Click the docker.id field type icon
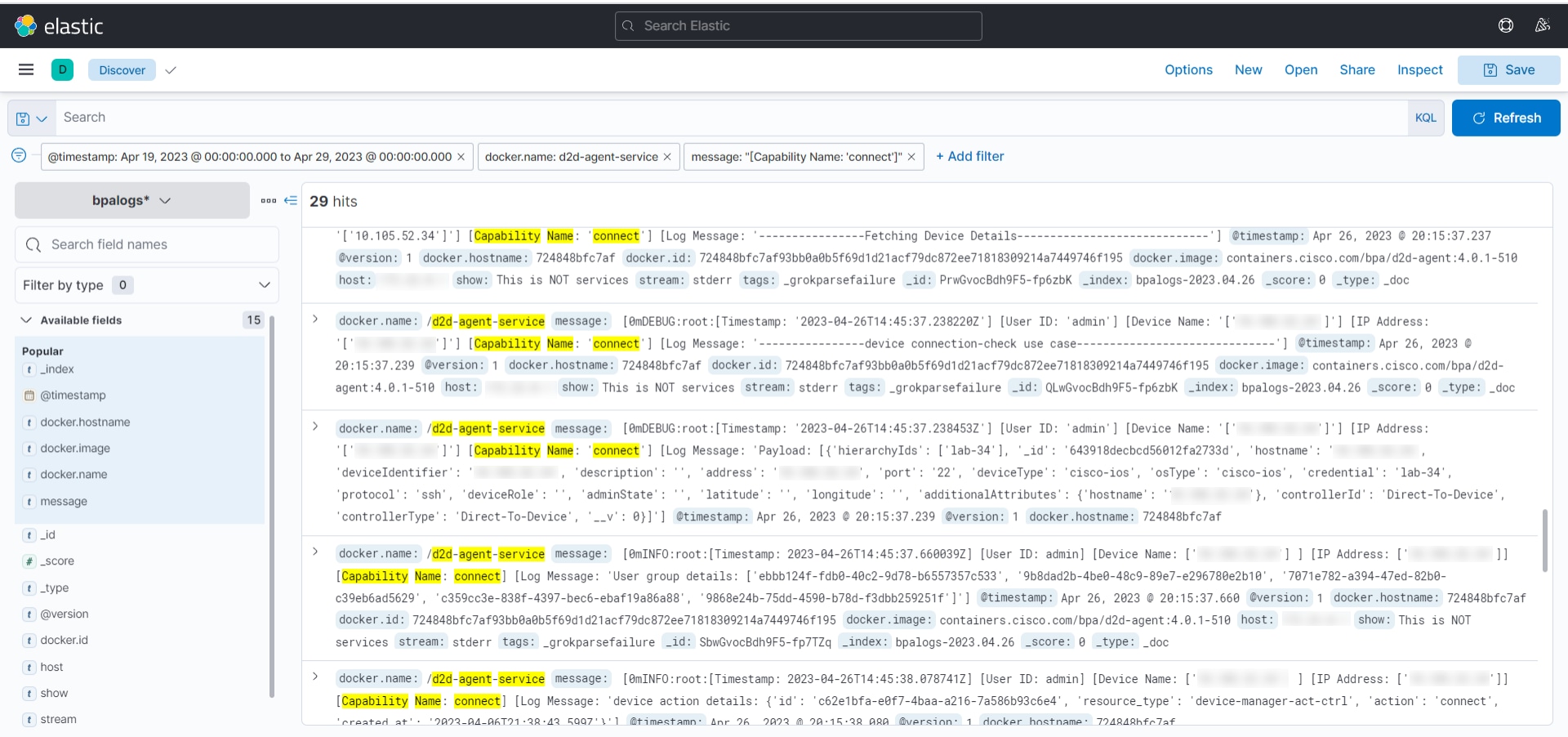This screenshot has height=737, width=1568. (29, 641)
